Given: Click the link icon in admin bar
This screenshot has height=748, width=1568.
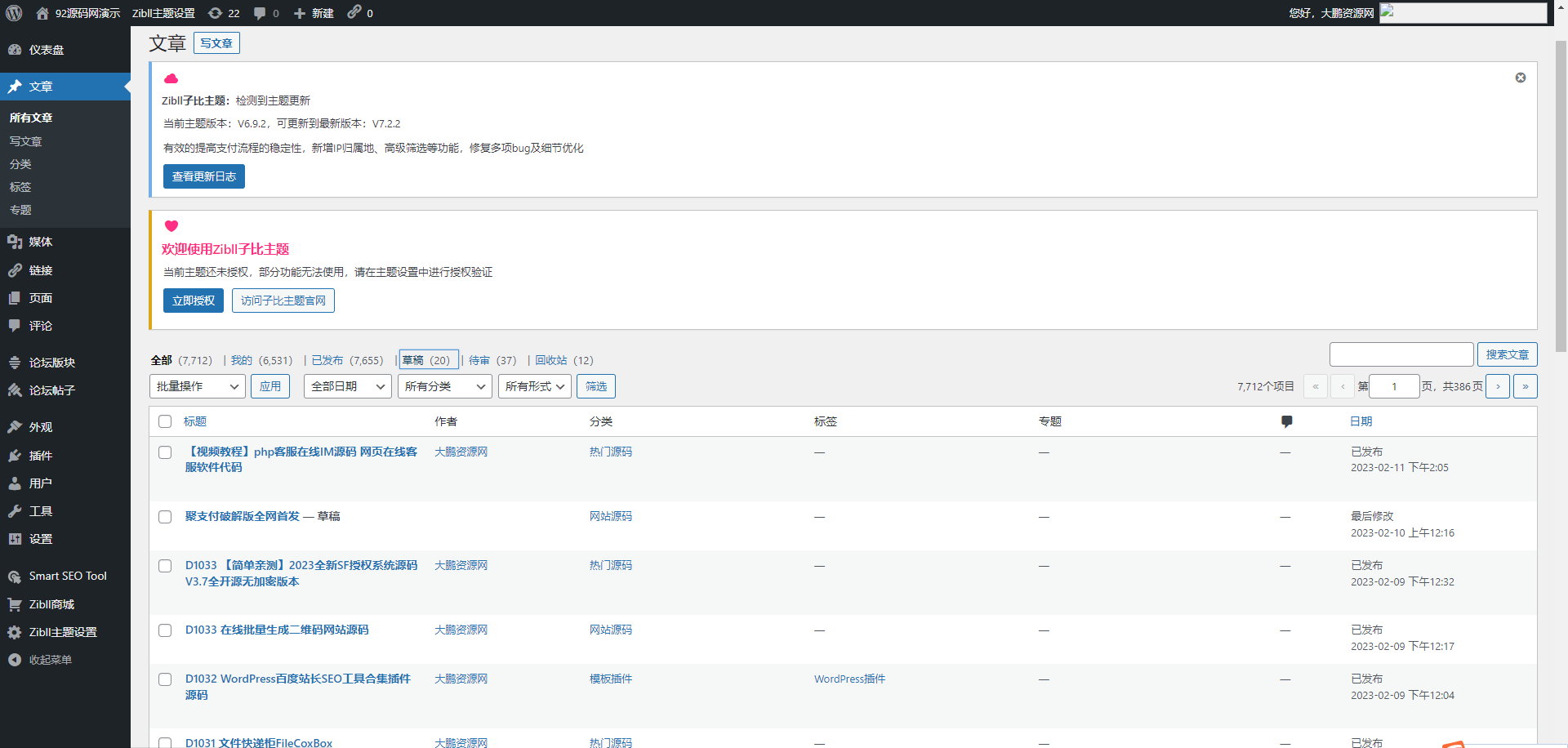Looking at the screenshot, I should pyautogui.click(x=354, y=12).
